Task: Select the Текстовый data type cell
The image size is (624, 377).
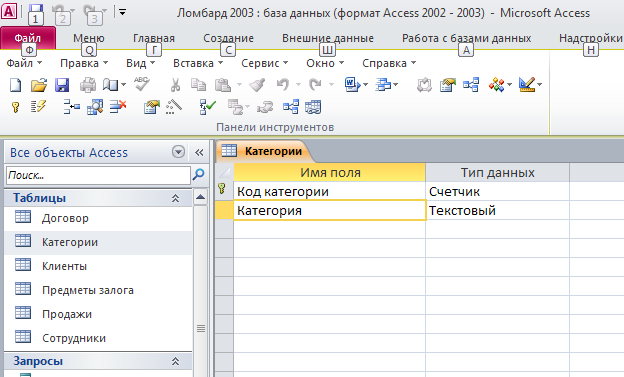Action: (x=497, y=211)
